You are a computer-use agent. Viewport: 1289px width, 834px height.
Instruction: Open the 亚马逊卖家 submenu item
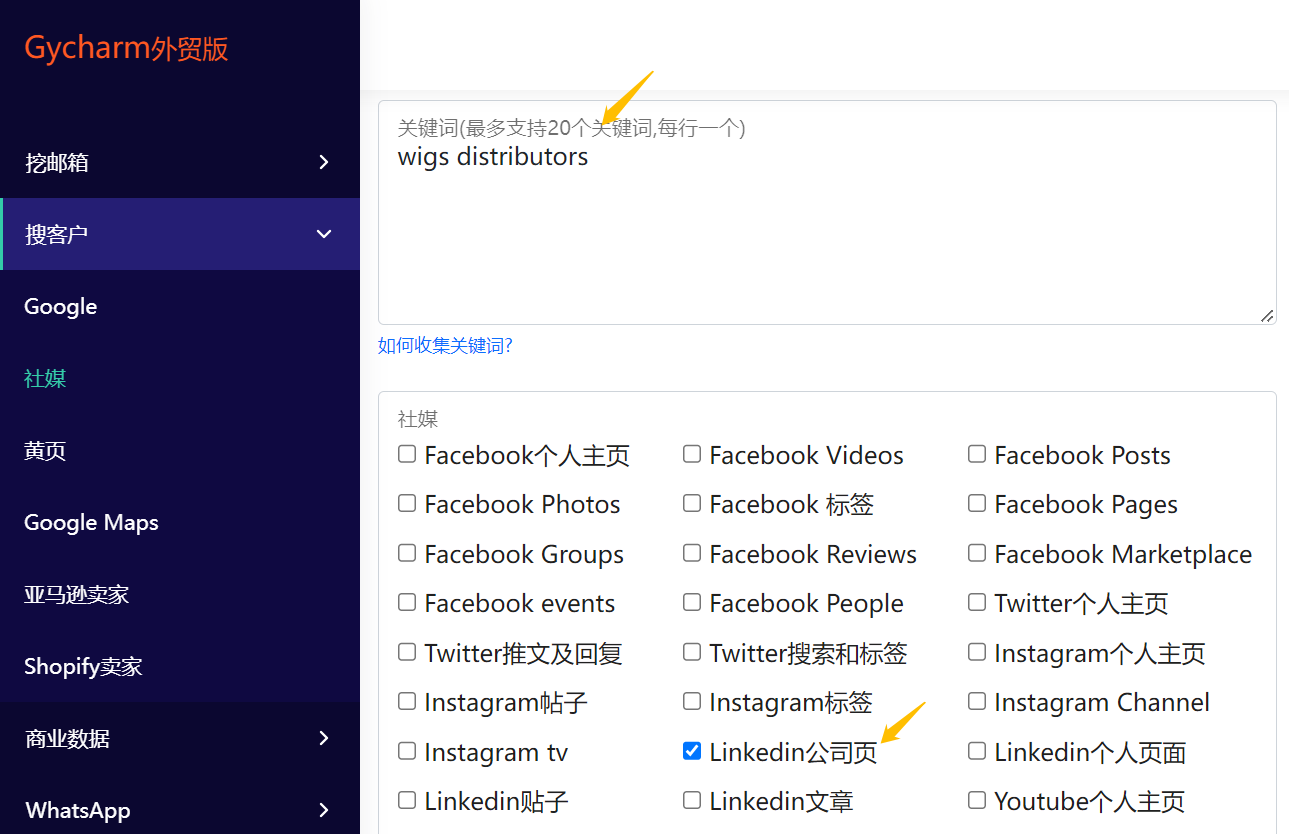coord(77,594)
